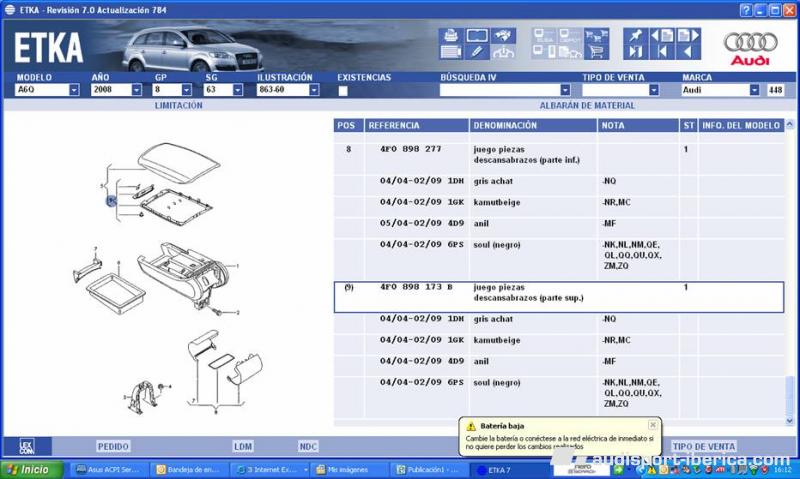The image size is (800, 479).
Task: Open the list view icon below the printer
Action: (x=451, y=52)
